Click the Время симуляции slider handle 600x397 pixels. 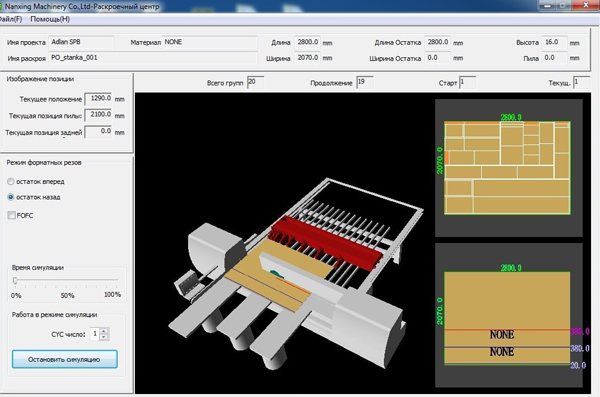[x=15, y=281]
